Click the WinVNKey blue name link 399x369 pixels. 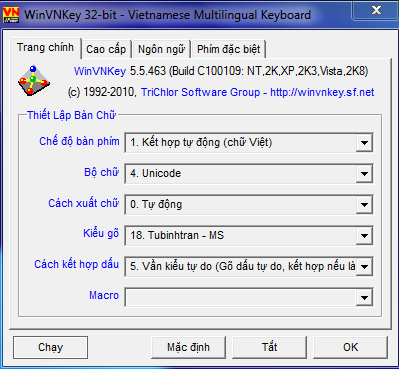pos(100,71)
